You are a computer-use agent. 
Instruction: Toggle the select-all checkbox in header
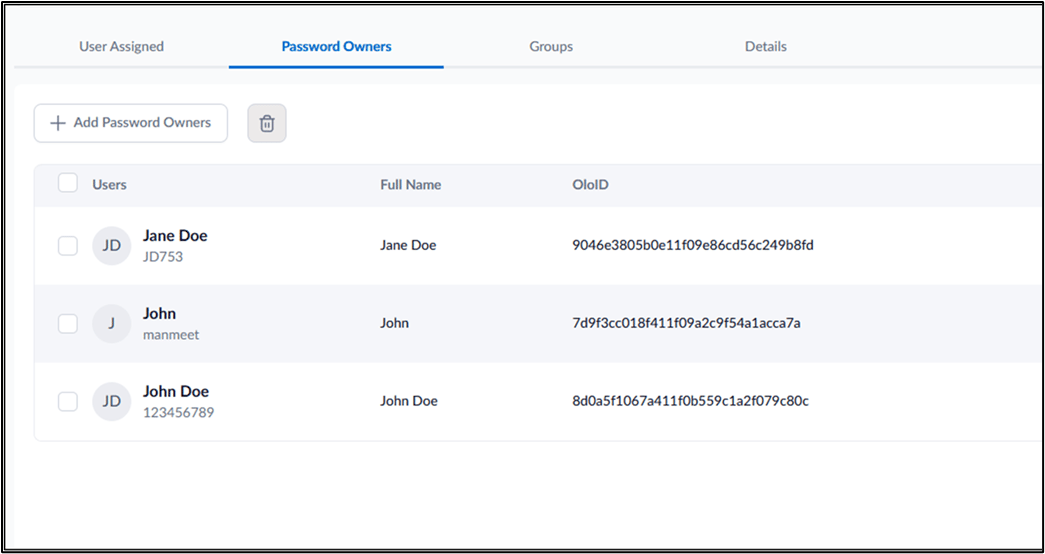coord(67,183)
